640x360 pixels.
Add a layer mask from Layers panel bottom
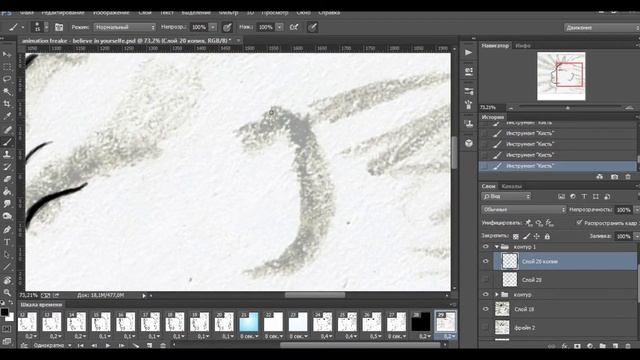tap(577, 346)
